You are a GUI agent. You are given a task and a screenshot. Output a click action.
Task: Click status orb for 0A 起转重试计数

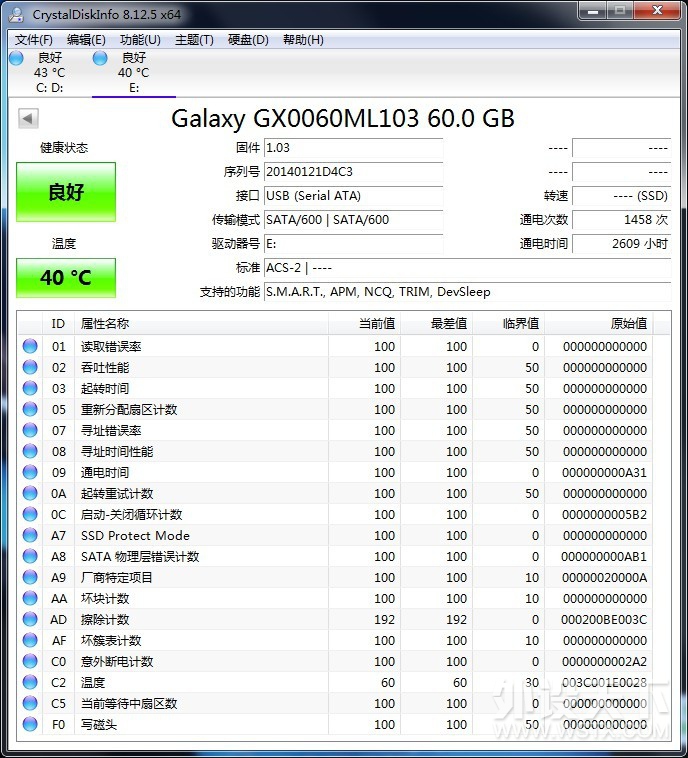[30, 493]
